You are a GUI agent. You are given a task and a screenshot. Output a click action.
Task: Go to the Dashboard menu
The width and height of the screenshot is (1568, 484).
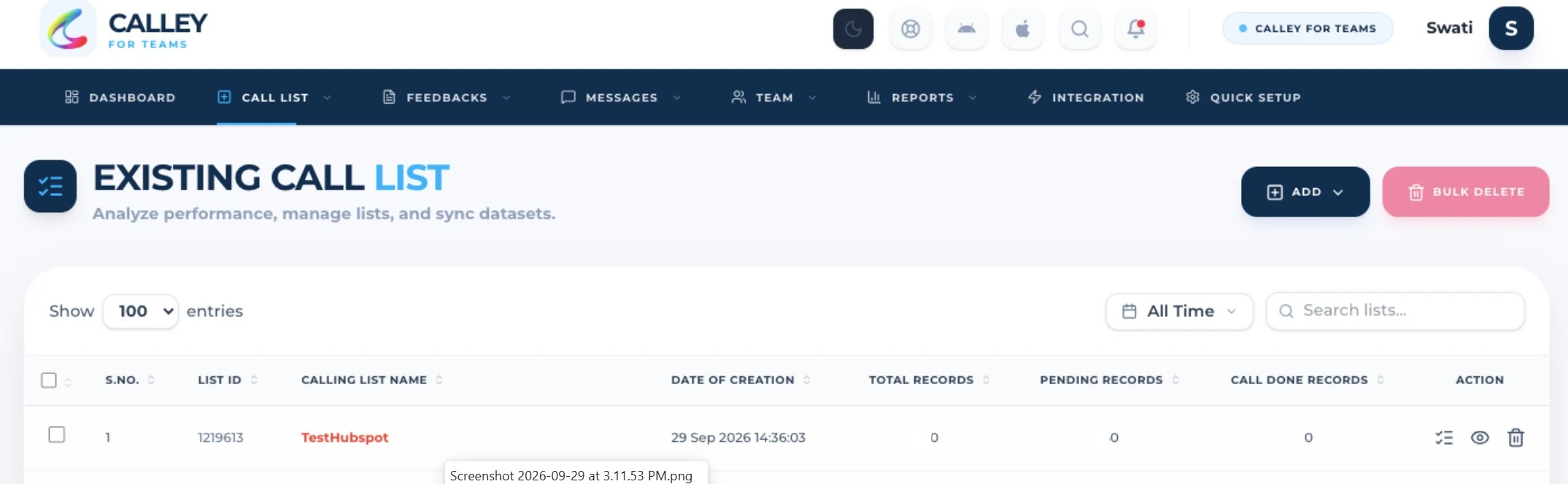click(x=120, y=97)
